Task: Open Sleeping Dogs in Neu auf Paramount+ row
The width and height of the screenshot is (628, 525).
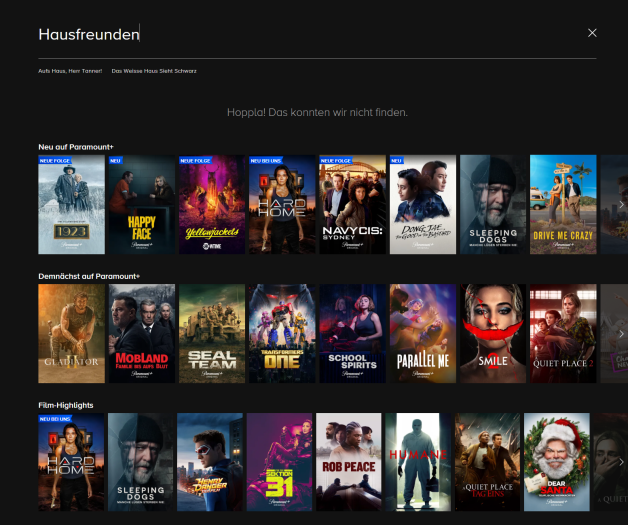Action: click(x=493, y=205)
